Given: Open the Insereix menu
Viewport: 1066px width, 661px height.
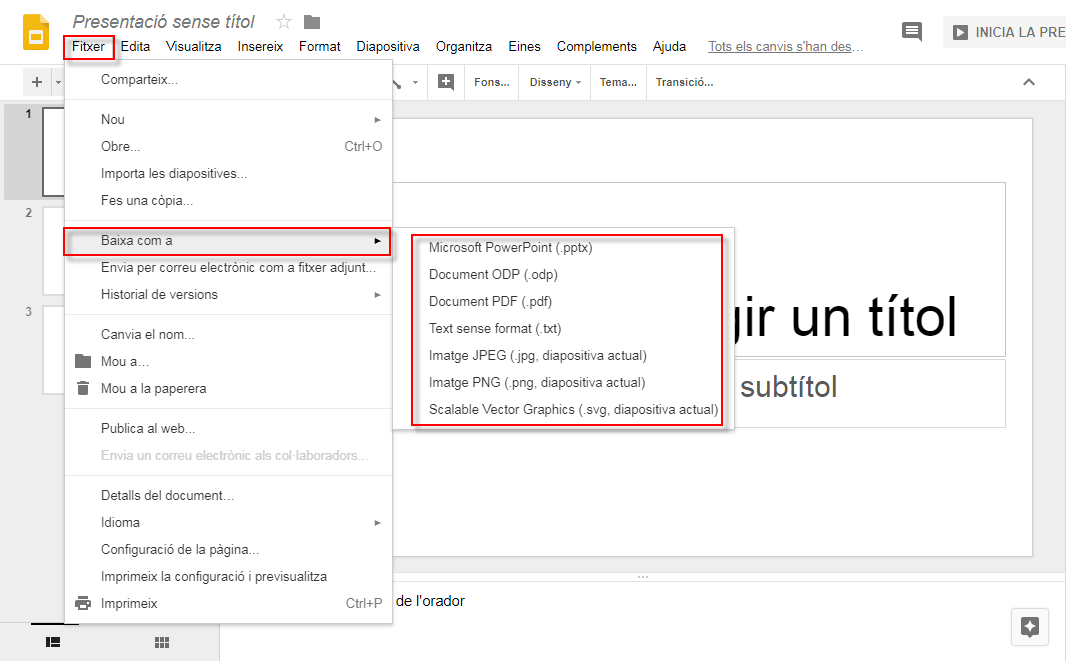Looking at the screenshot, I should tap(260, 46).
